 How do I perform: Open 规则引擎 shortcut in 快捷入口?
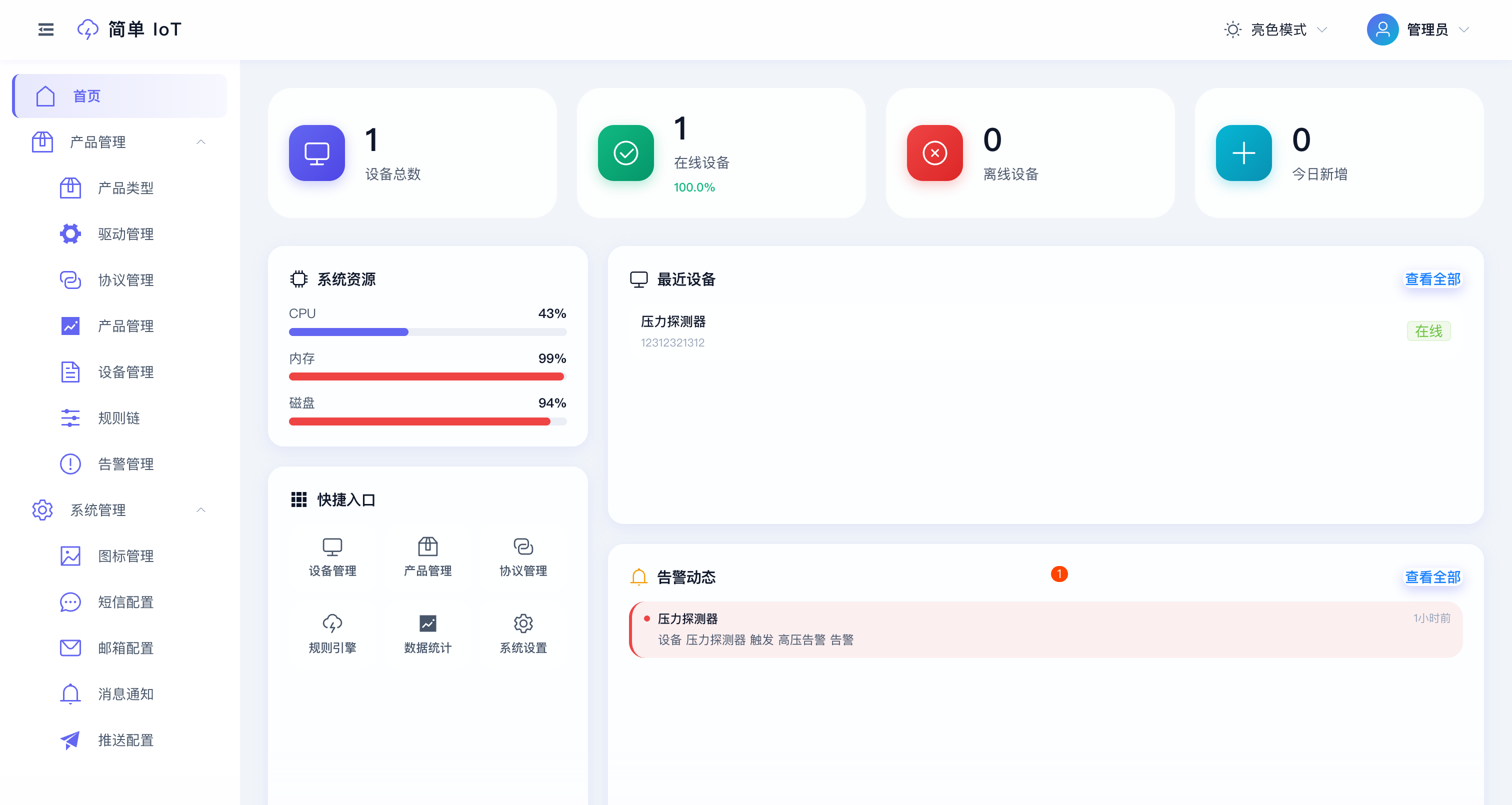[332, 634]
